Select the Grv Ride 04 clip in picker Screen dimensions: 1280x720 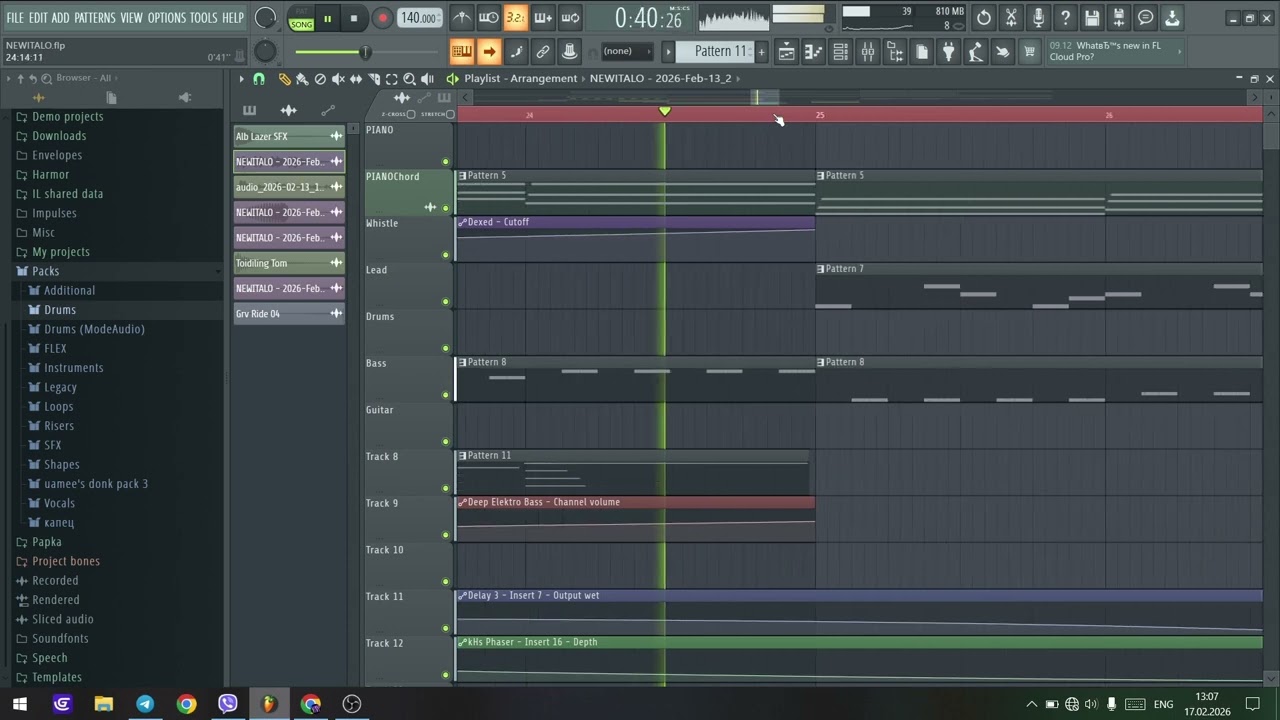(289, 314)
